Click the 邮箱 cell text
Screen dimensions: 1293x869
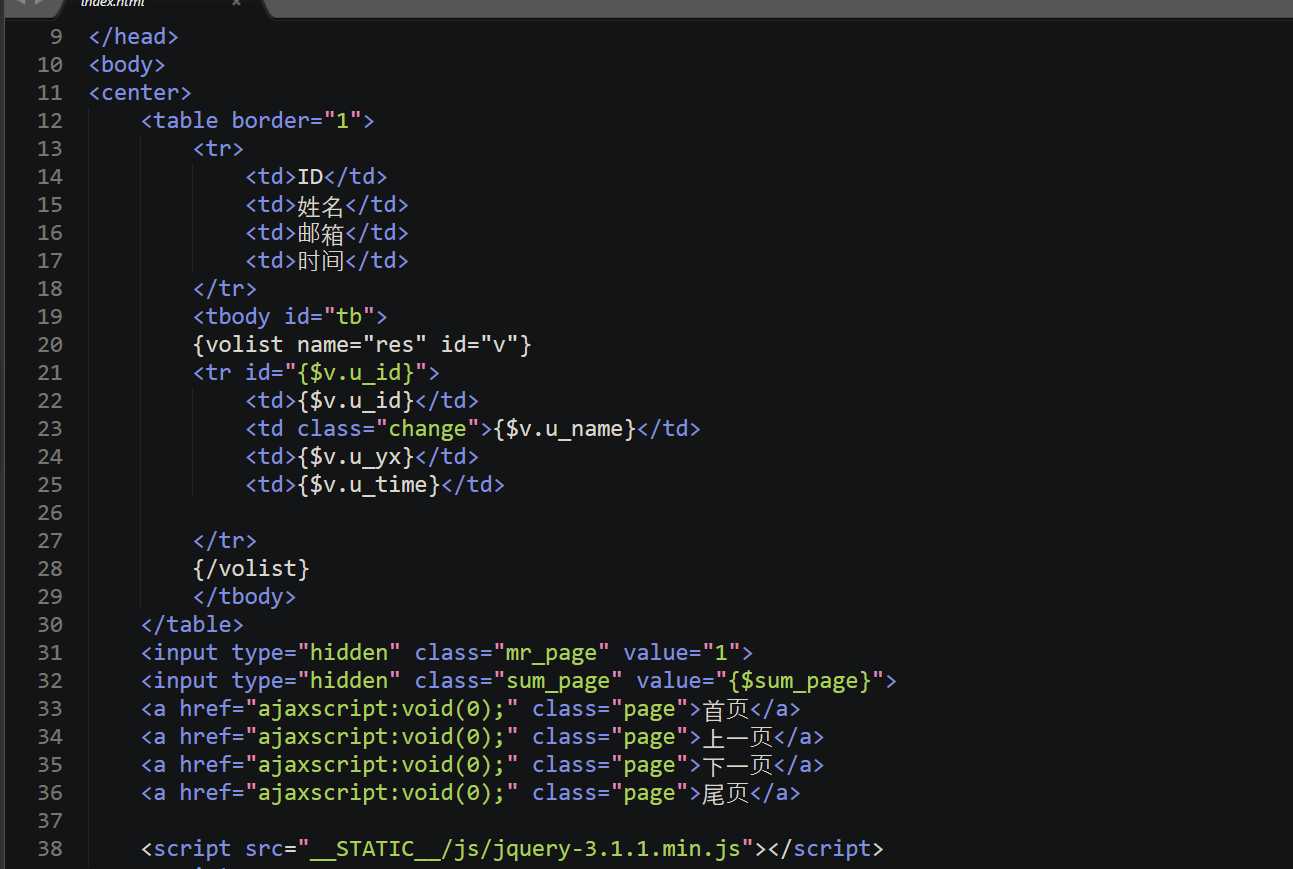321,233
